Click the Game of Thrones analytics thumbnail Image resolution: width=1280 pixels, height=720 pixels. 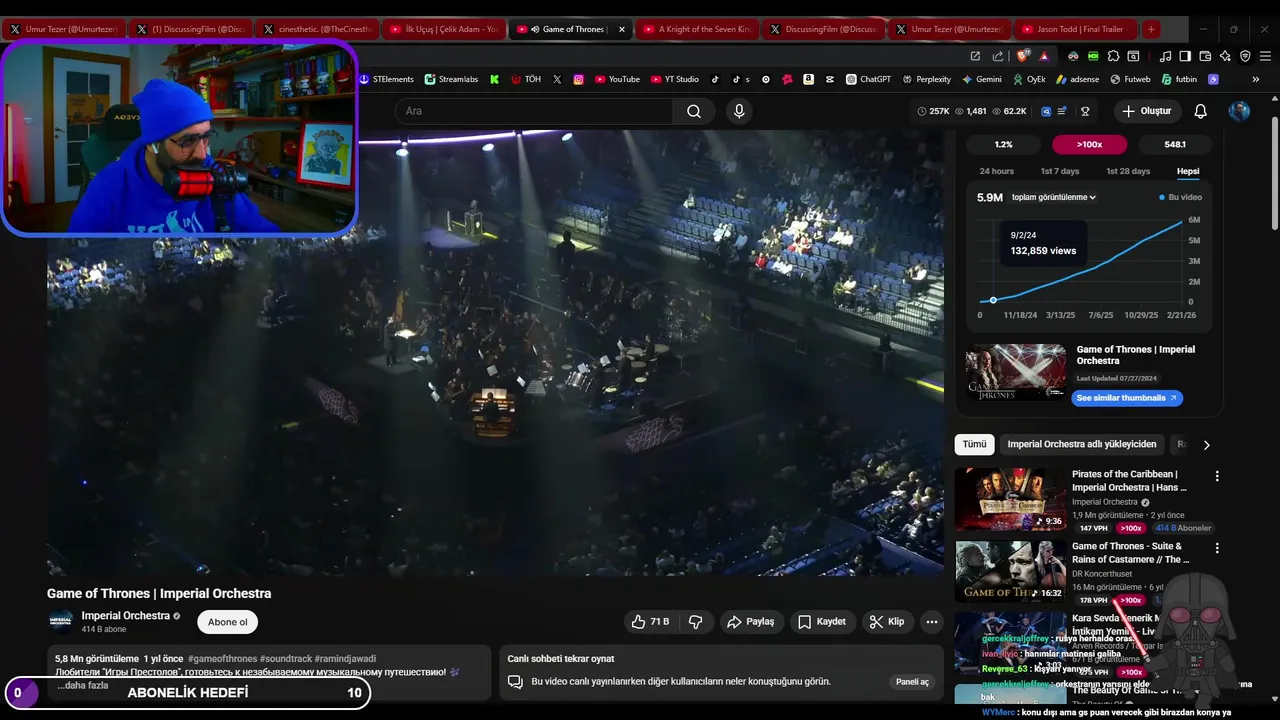point(1016,373)
